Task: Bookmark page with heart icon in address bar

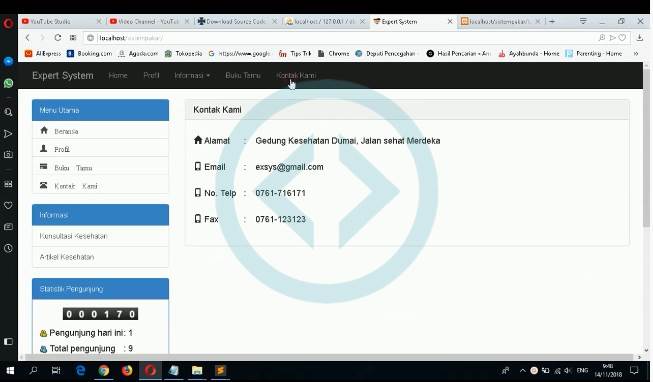Action: pyautogui.click(x=622, y=37)
